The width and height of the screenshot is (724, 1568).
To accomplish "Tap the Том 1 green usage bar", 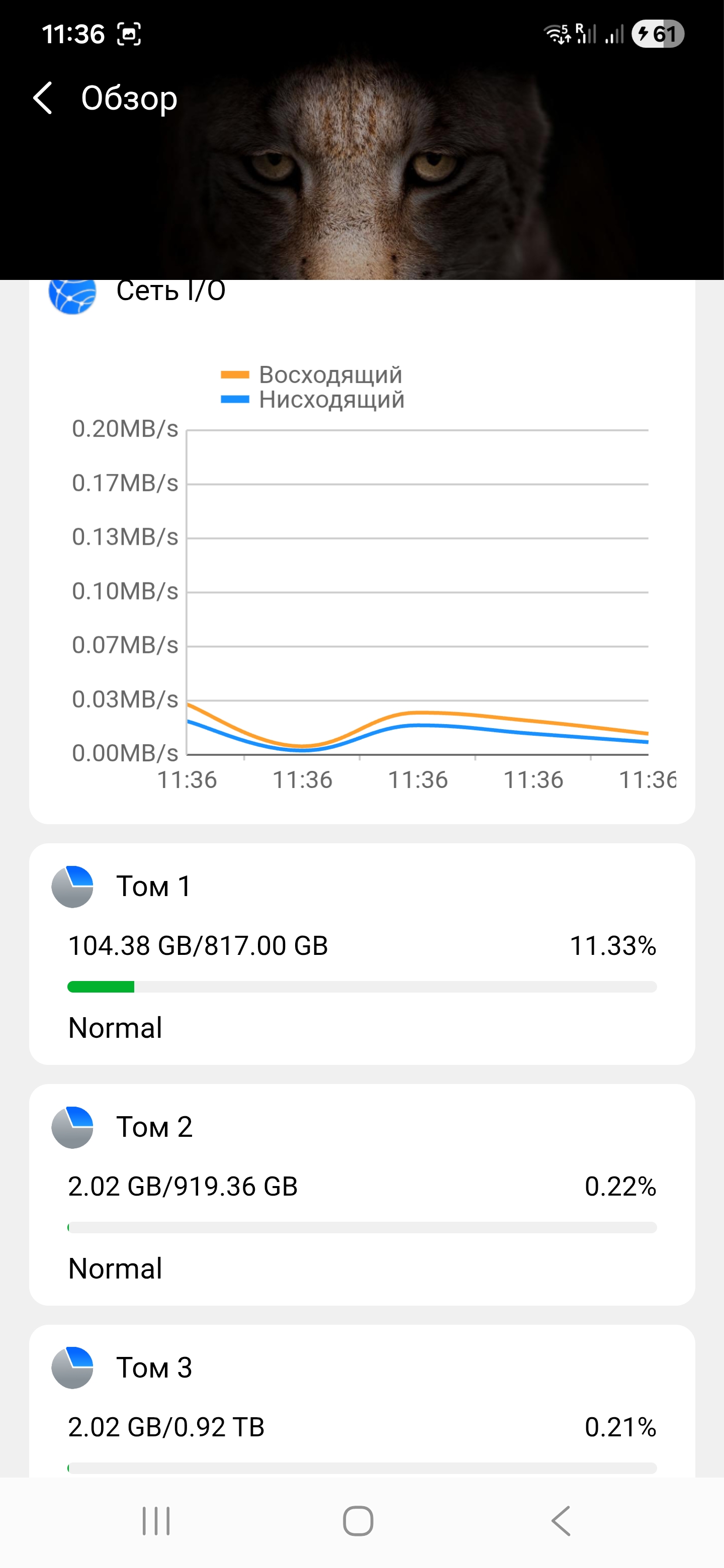I will [x=101, y=987].
